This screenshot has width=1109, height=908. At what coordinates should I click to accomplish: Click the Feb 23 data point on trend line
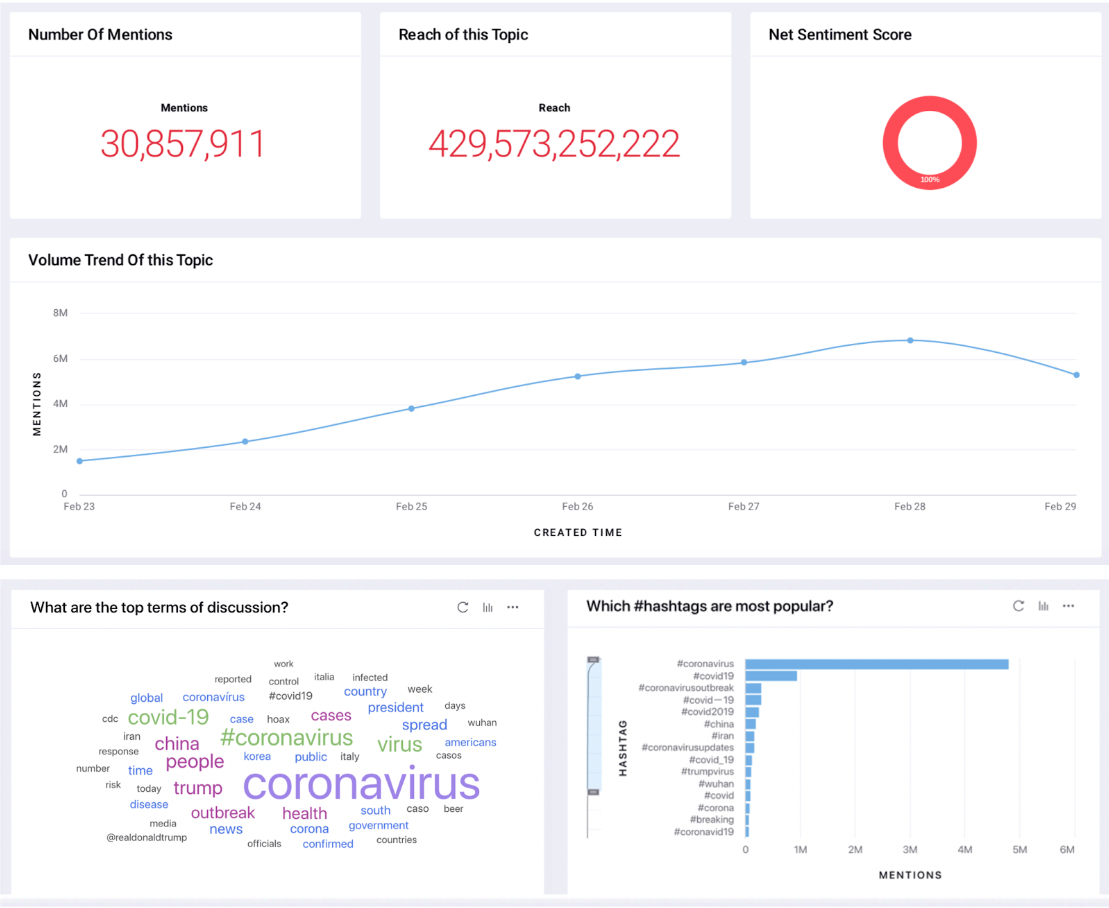click(x=79, y=461)
